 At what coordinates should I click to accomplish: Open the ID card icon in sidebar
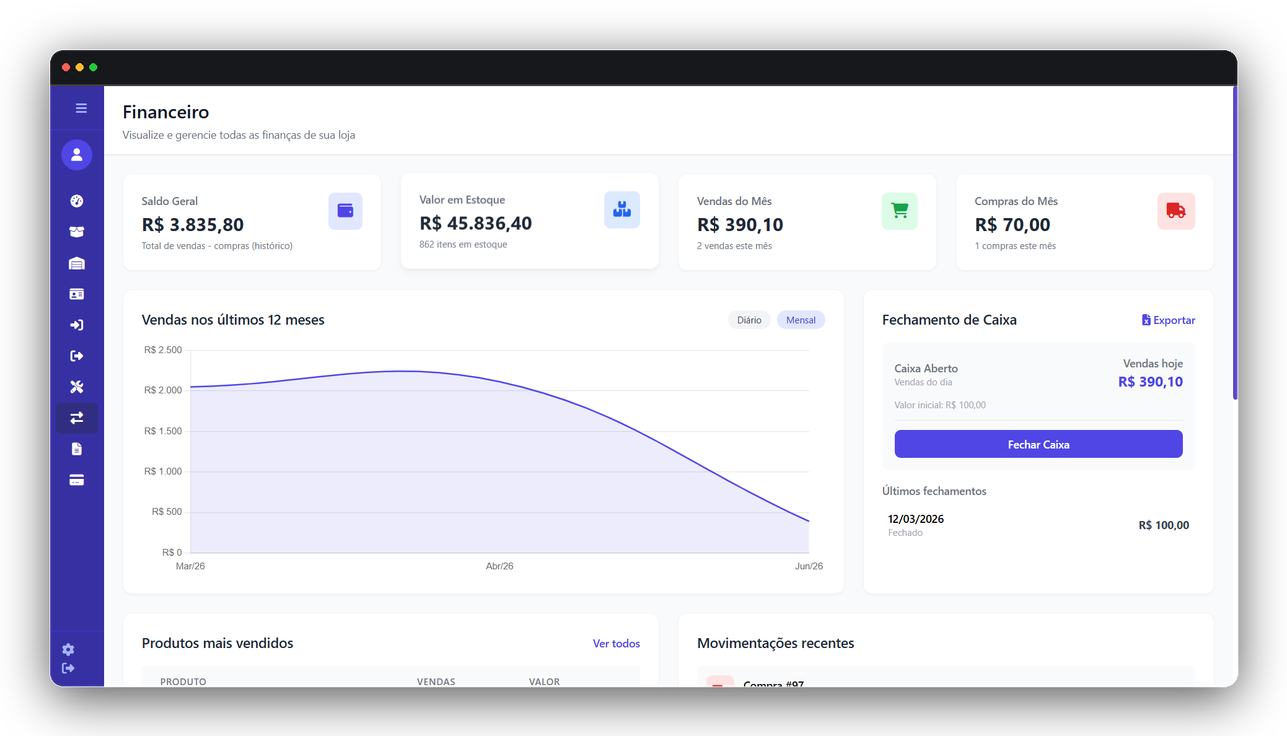tap(77, 294)
